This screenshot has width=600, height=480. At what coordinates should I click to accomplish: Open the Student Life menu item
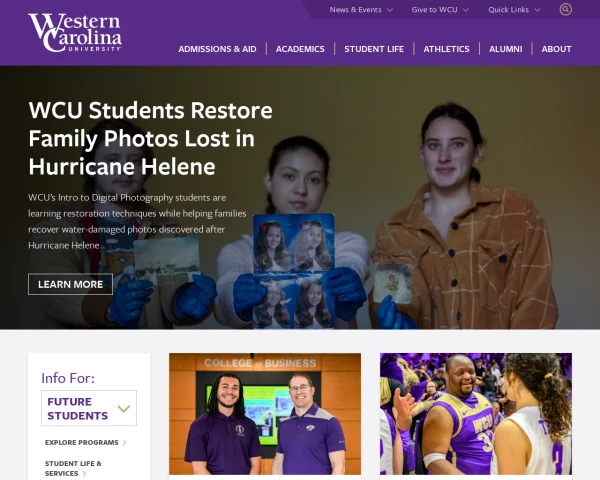[374, 49]
